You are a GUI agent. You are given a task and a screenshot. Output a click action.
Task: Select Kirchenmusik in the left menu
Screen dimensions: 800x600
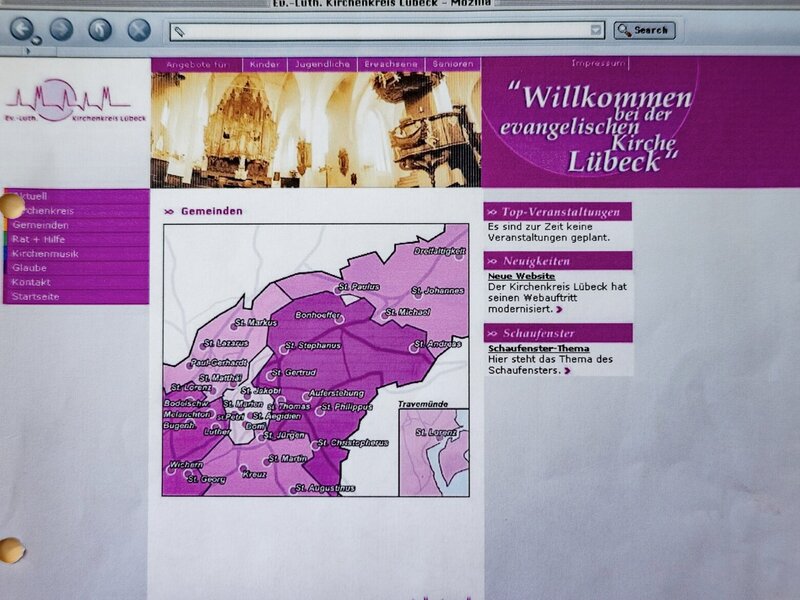pyautogui.click(x=45, y=254)
